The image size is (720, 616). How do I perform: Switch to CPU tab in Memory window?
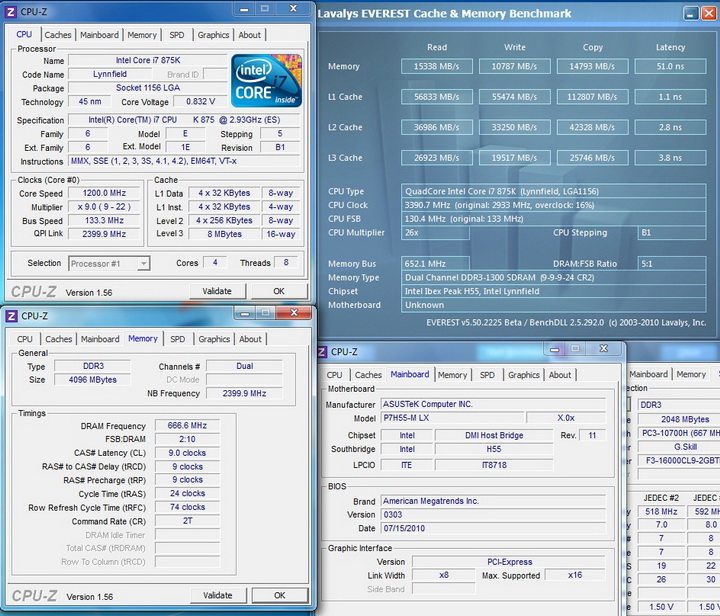pyautogui.click(x=25, y=339)
